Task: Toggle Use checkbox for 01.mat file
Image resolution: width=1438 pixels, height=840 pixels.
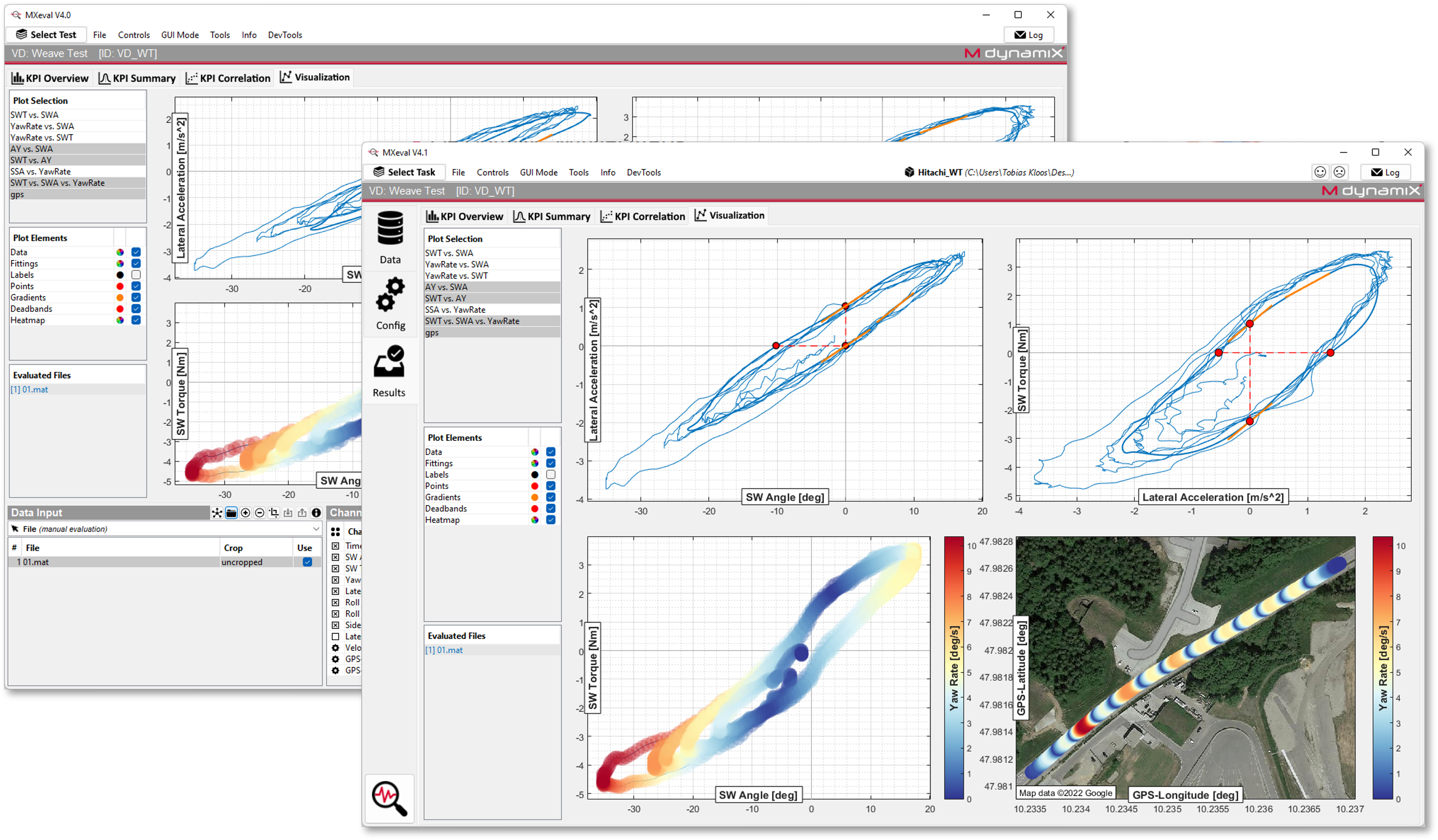Action: tap(307, 562)
